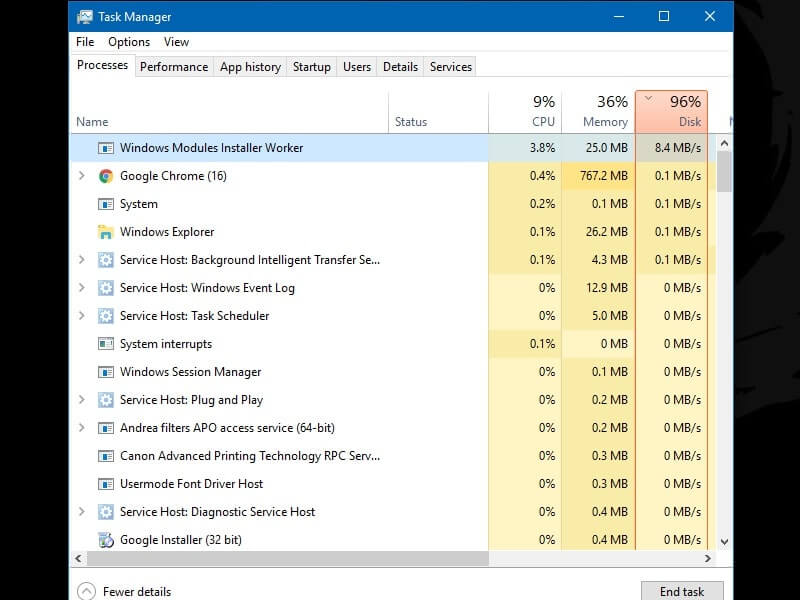Viewport: 800px width, 600px height.
Task: Click the 4.3 MB memory value
Action: coord(610,260)
